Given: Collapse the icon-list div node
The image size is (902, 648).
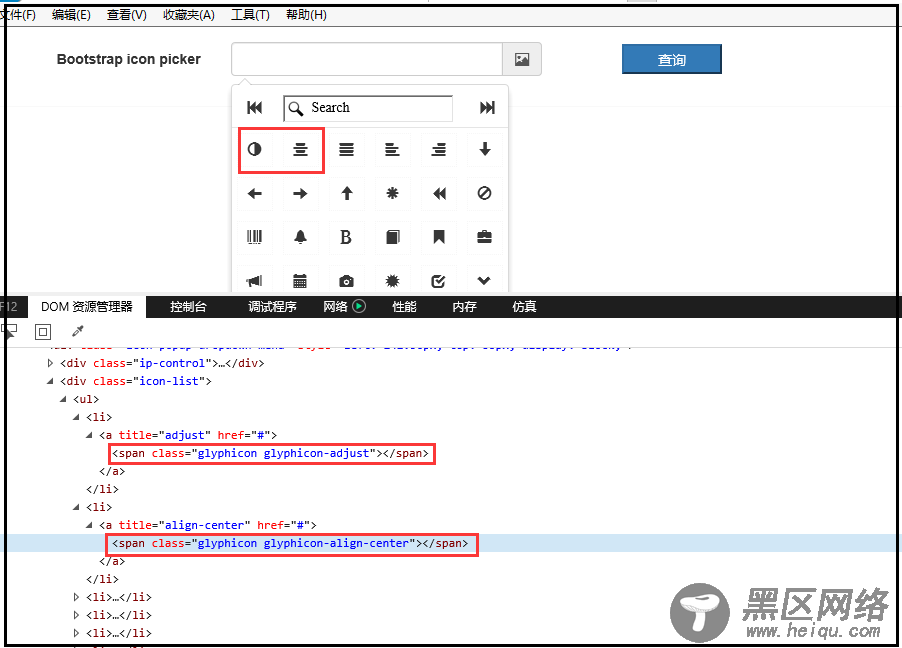Looking at the screenshot, I should pos(50,381).
